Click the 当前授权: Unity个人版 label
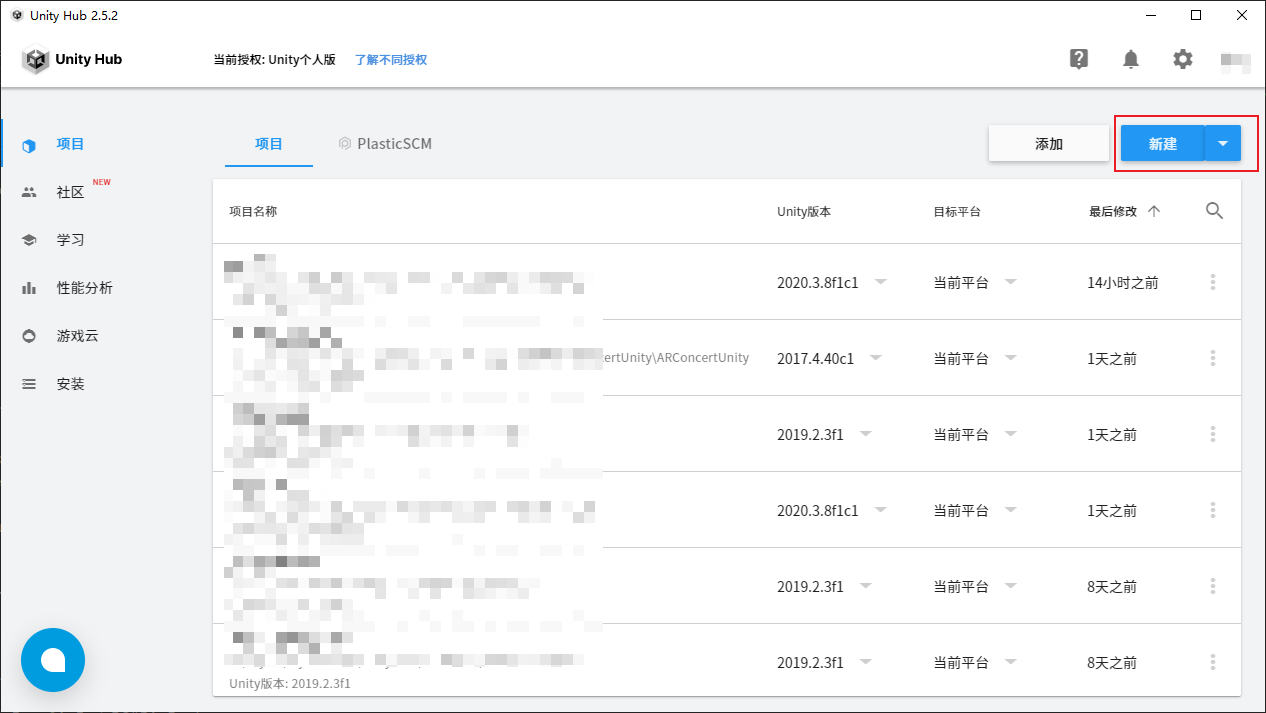This screenshot has height=713, width=1266. click(274, 60)
